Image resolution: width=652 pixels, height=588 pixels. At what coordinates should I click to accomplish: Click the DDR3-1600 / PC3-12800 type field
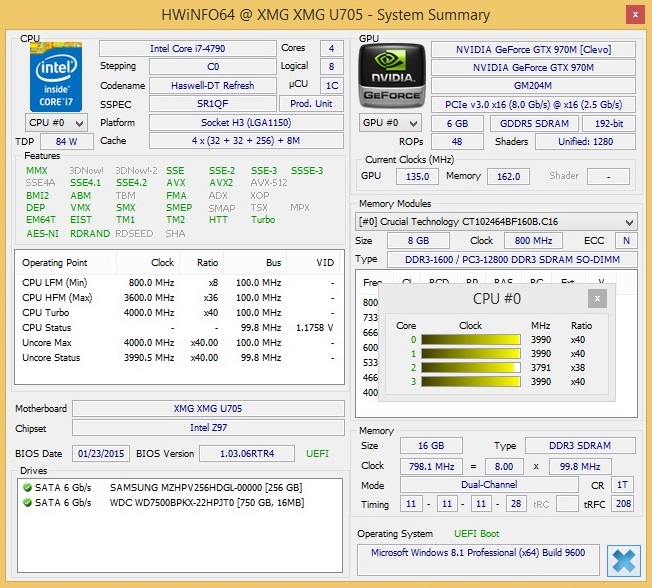tap(512, 259)
